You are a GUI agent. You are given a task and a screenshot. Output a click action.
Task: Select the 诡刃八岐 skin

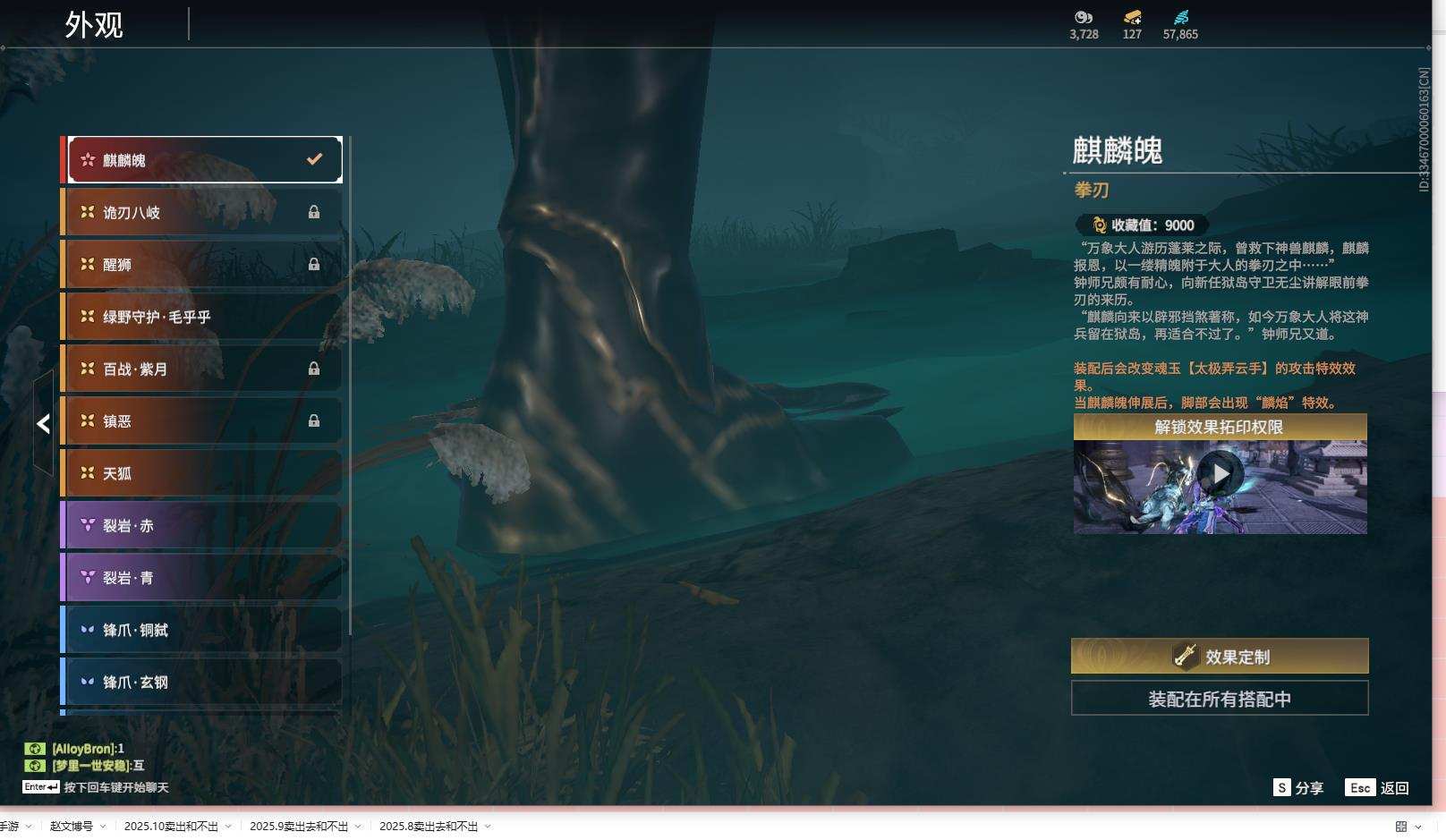coord(202,212)
